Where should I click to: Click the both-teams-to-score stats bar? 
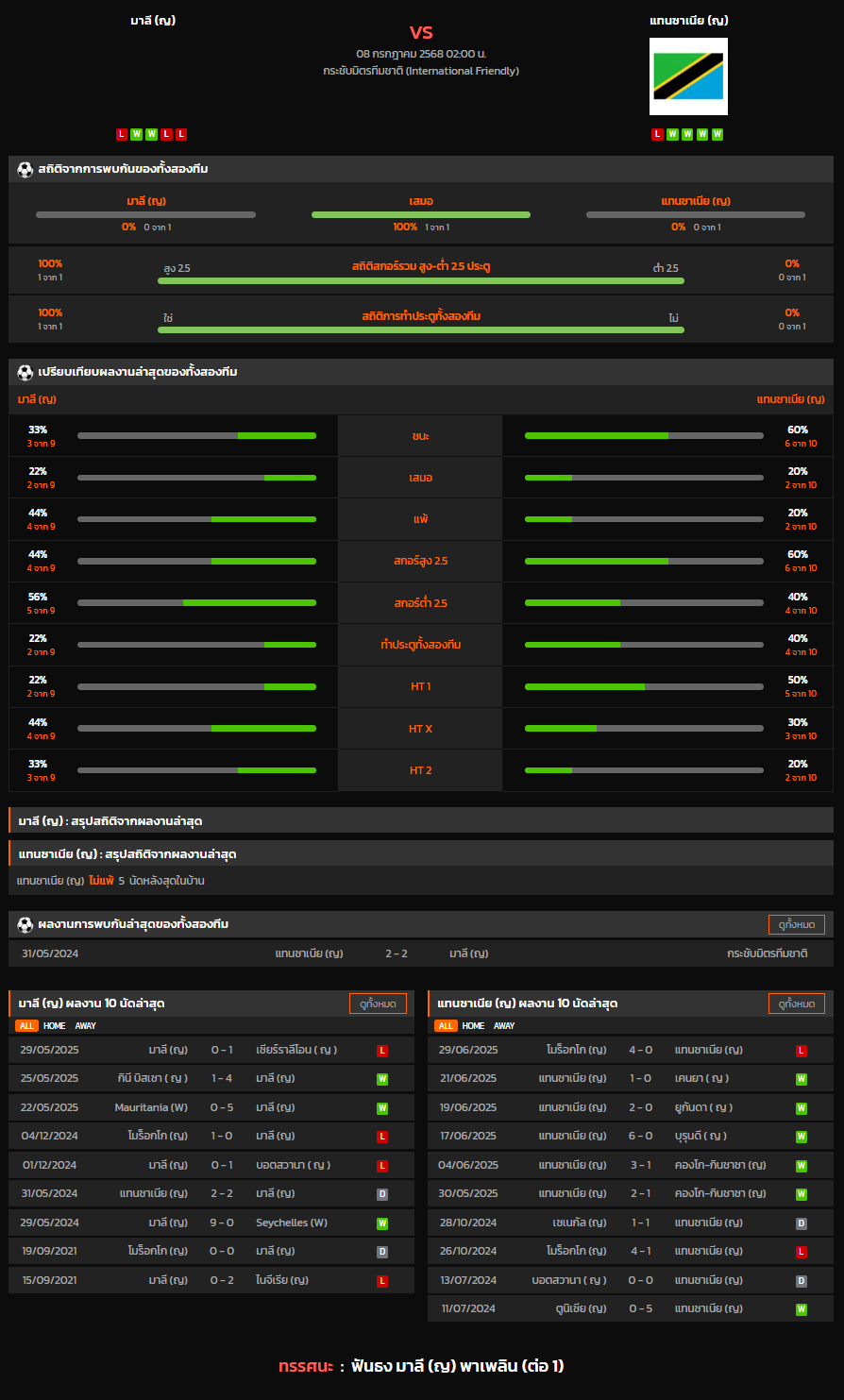pyautogui.click(x=421, y=329)
